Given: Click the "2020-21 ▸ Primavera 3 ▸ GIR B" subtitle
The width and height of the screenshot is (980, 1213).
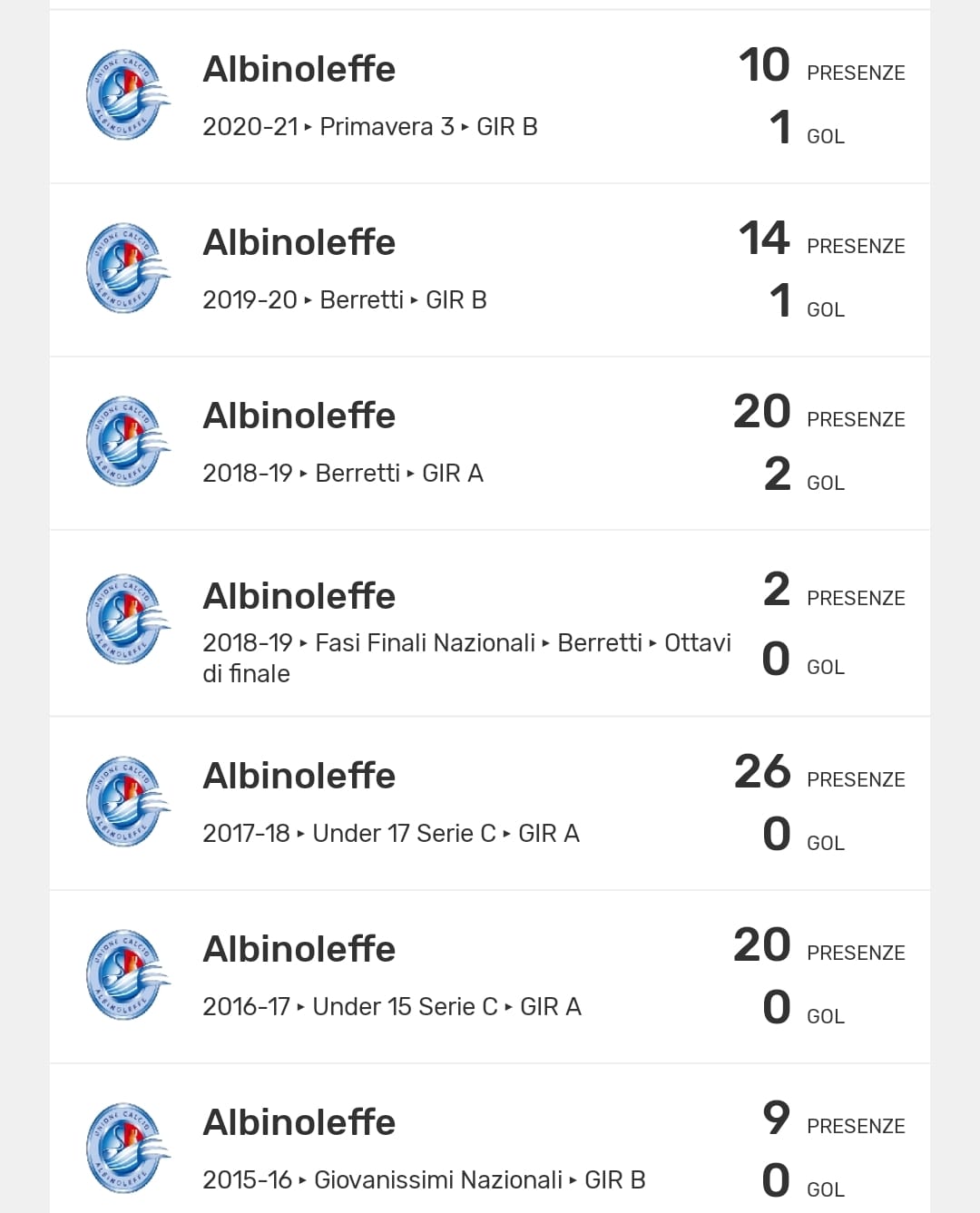Looking at the screenshot, I should [x=369, y=127].
